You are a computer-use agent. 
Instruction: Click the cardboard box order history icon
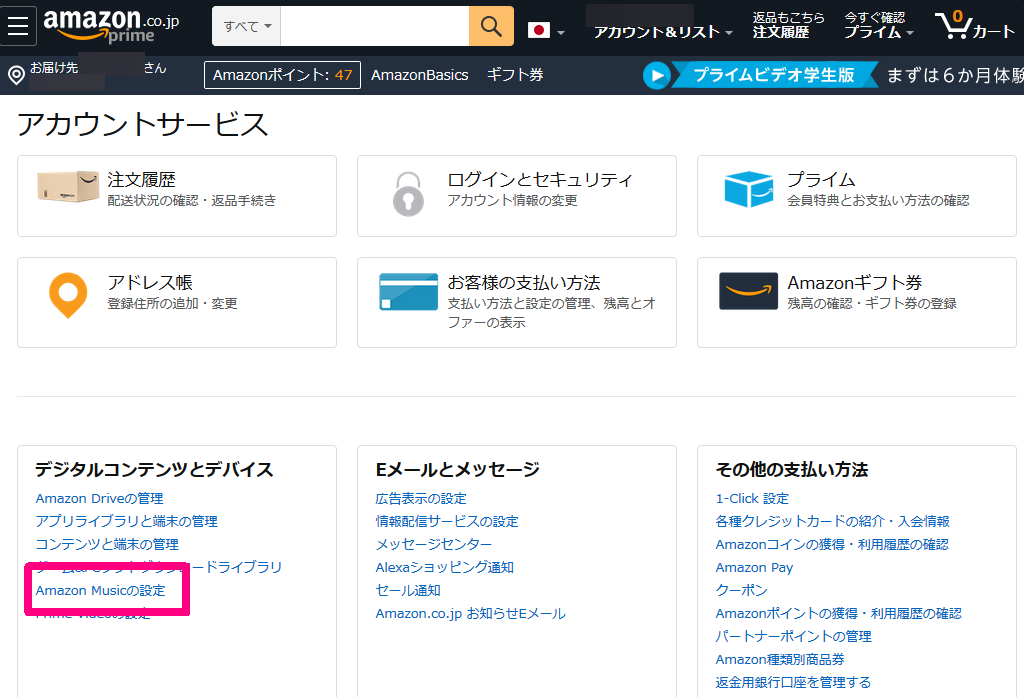pyautogui.click(x=68, y=187)
